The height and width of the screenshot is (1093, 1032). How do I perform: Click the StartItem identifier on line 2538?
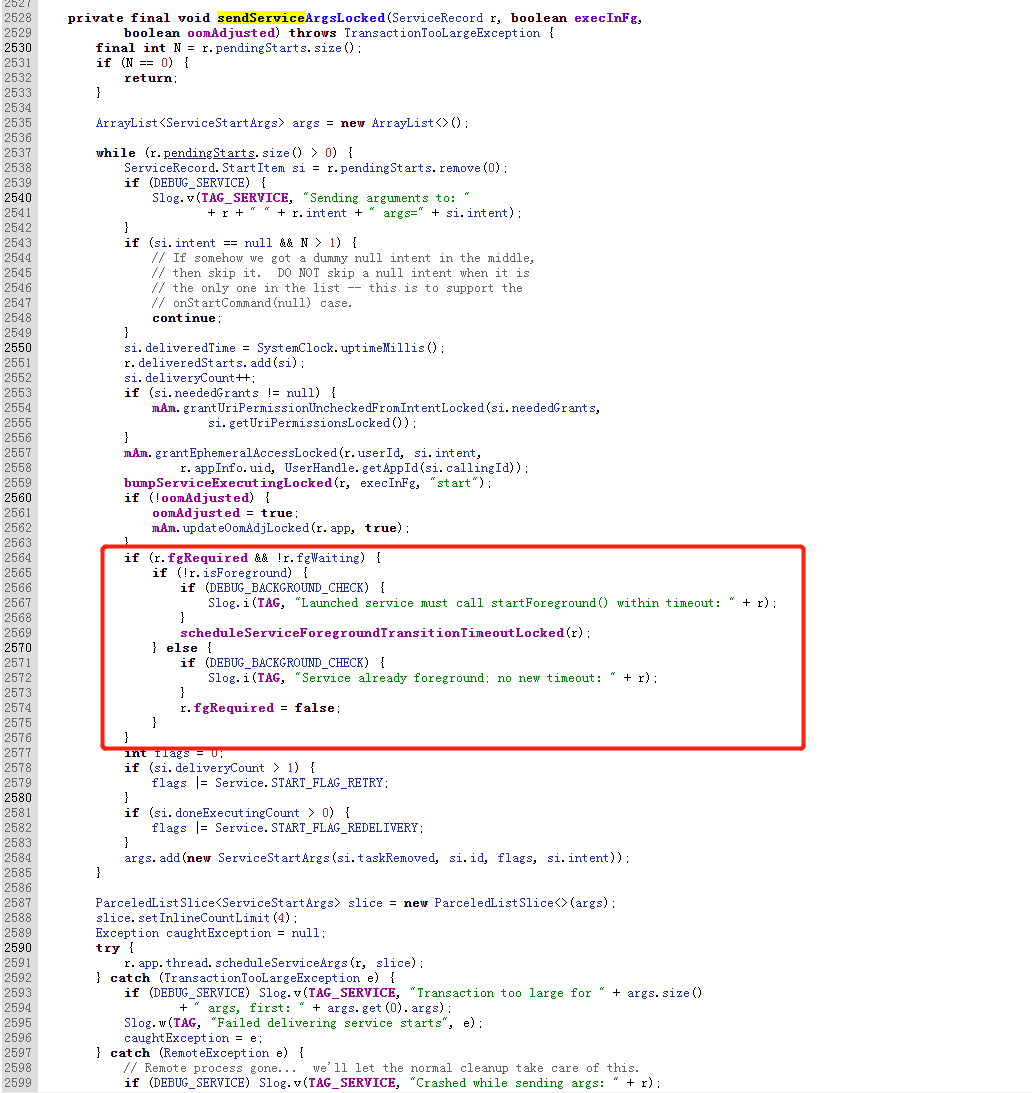pyautogui.click(x=253, y=168)
